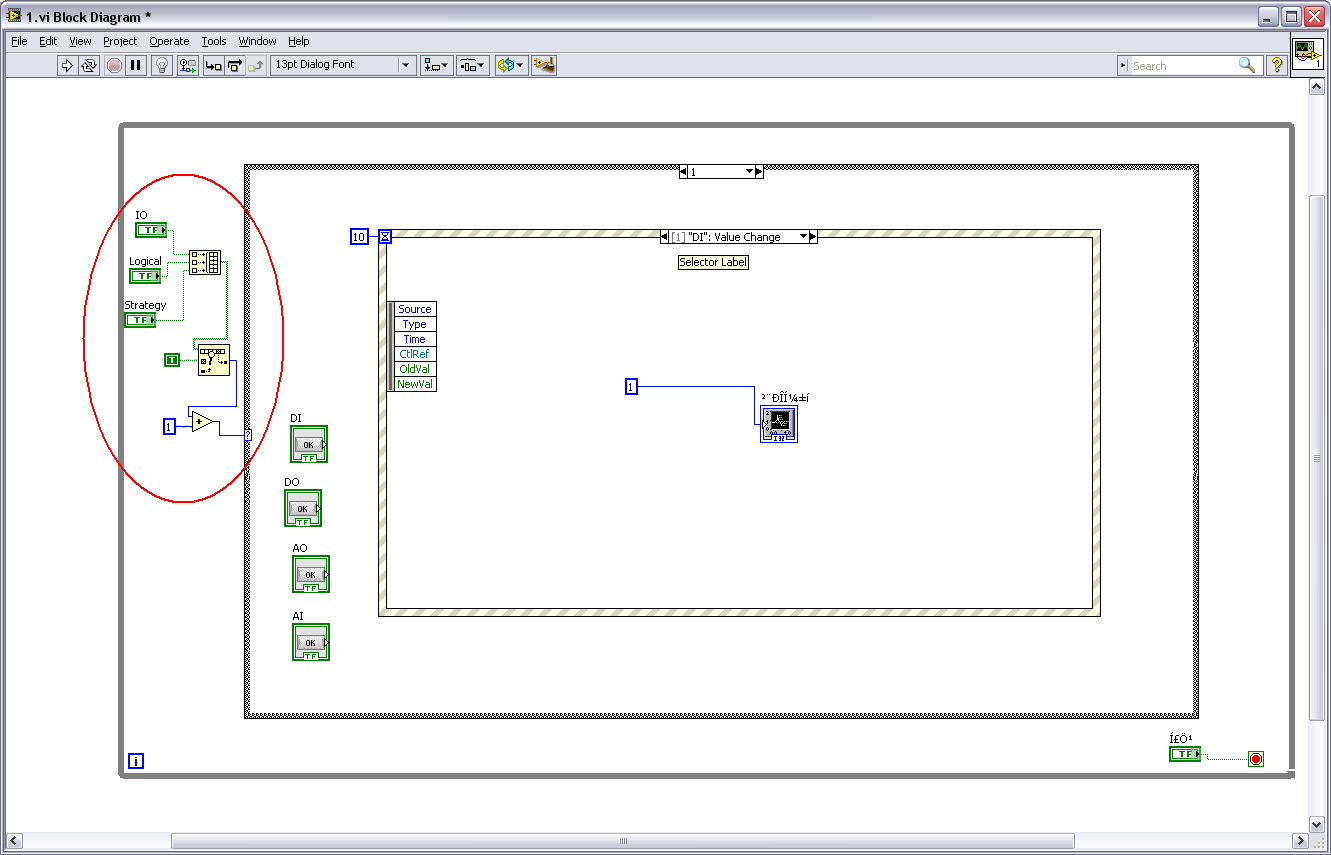Screen dimensions: 1331x855
Task: Click the Step Out toolbar button
Action: point(256,65)
